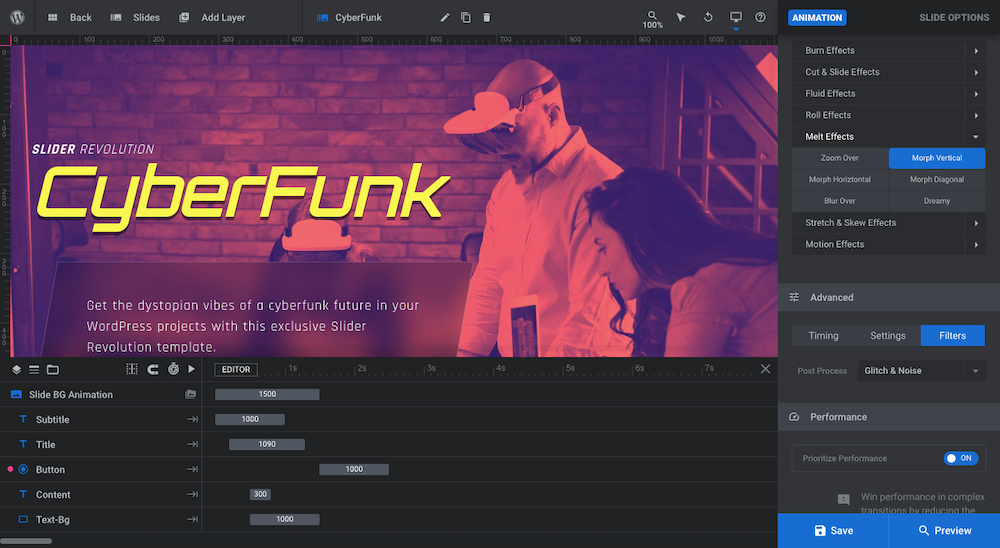The image size is (1000, 548).
Task: Click the EDITOR button in timeline
Action: (x=236, y=369)
